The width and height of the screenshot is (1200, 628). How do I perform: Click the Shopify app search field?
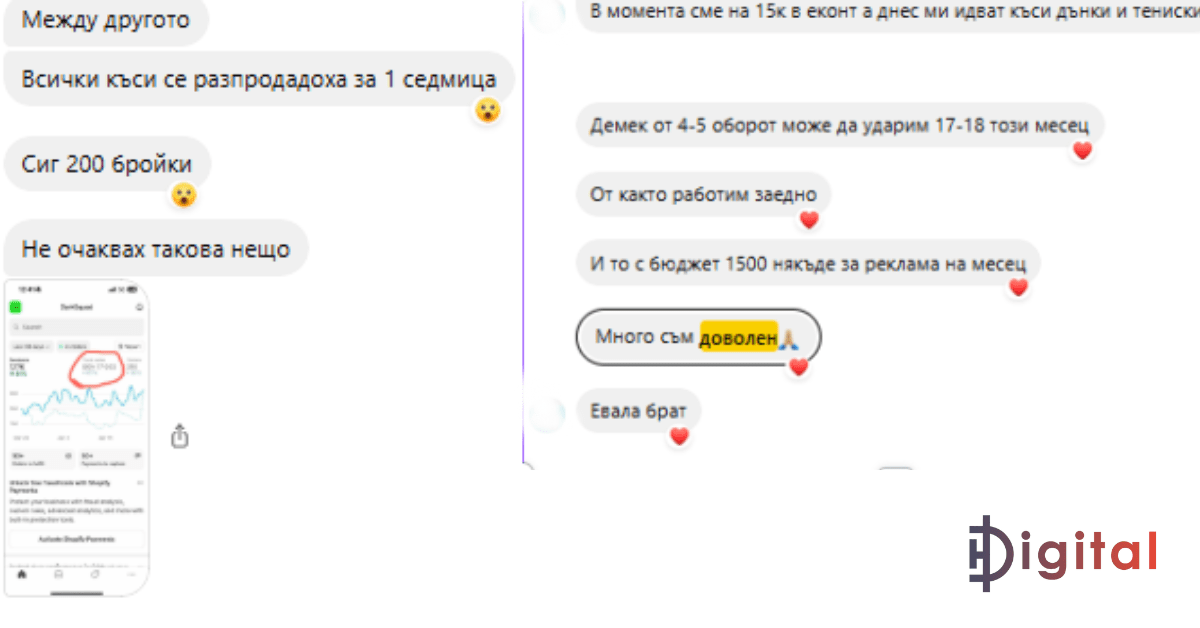click(76, 327)
